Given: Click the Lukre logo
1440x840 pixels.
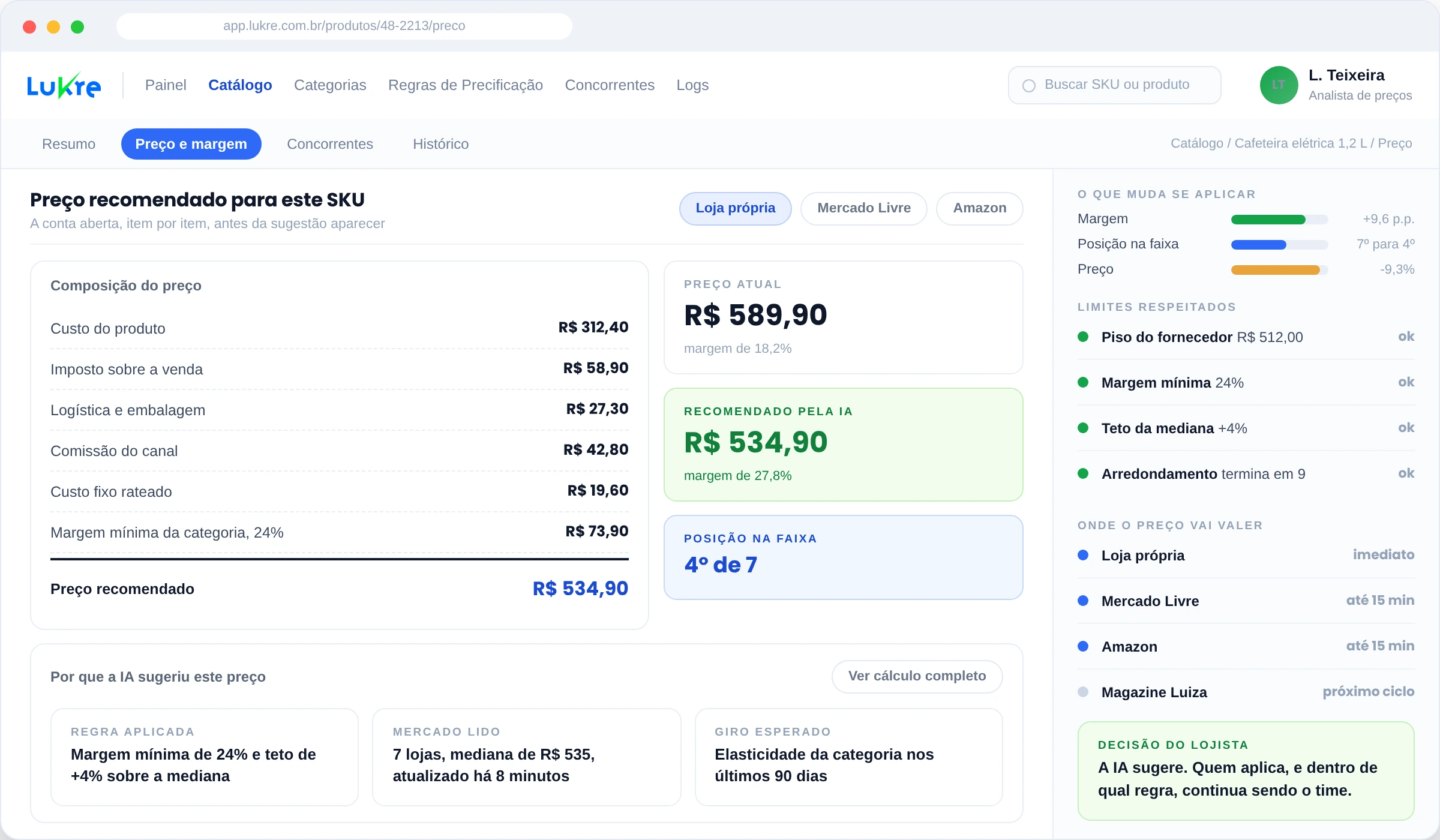Looking at the screenshot, I should point(64,86).
